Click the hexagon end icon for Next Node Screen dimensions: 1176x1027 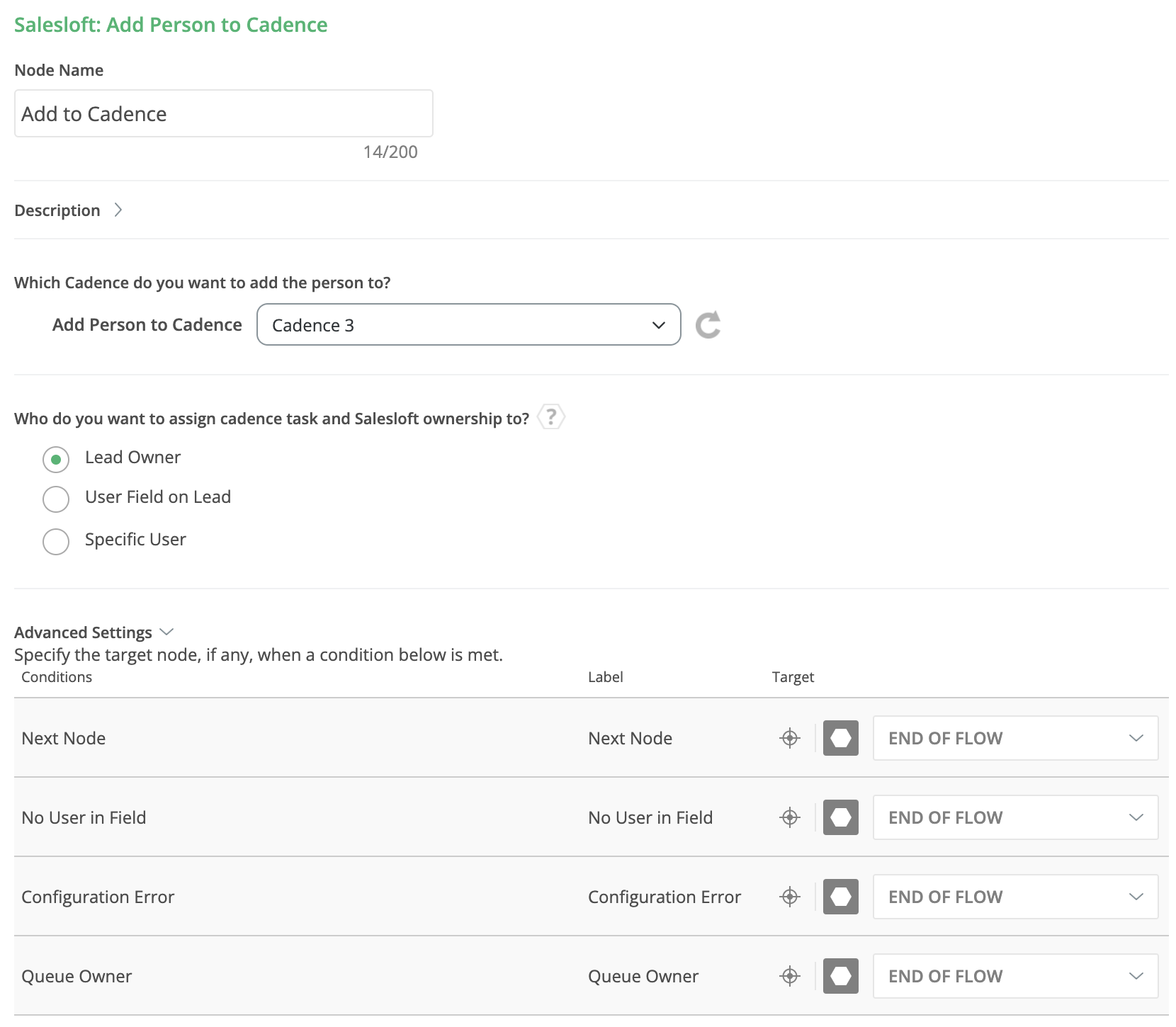(x=841, y=738)
